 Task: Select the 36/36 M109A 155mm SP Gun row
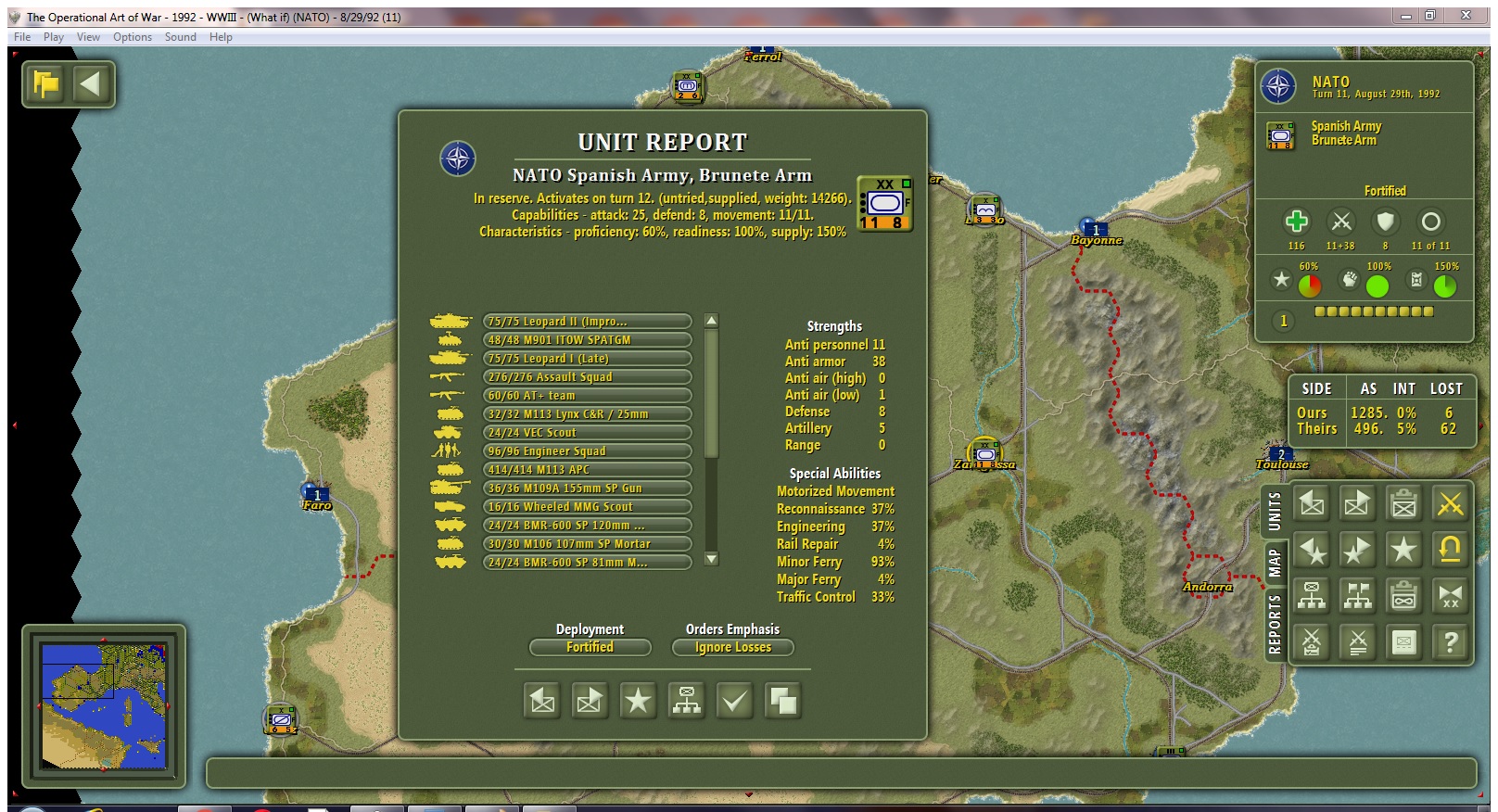click(x=588, y=488)
